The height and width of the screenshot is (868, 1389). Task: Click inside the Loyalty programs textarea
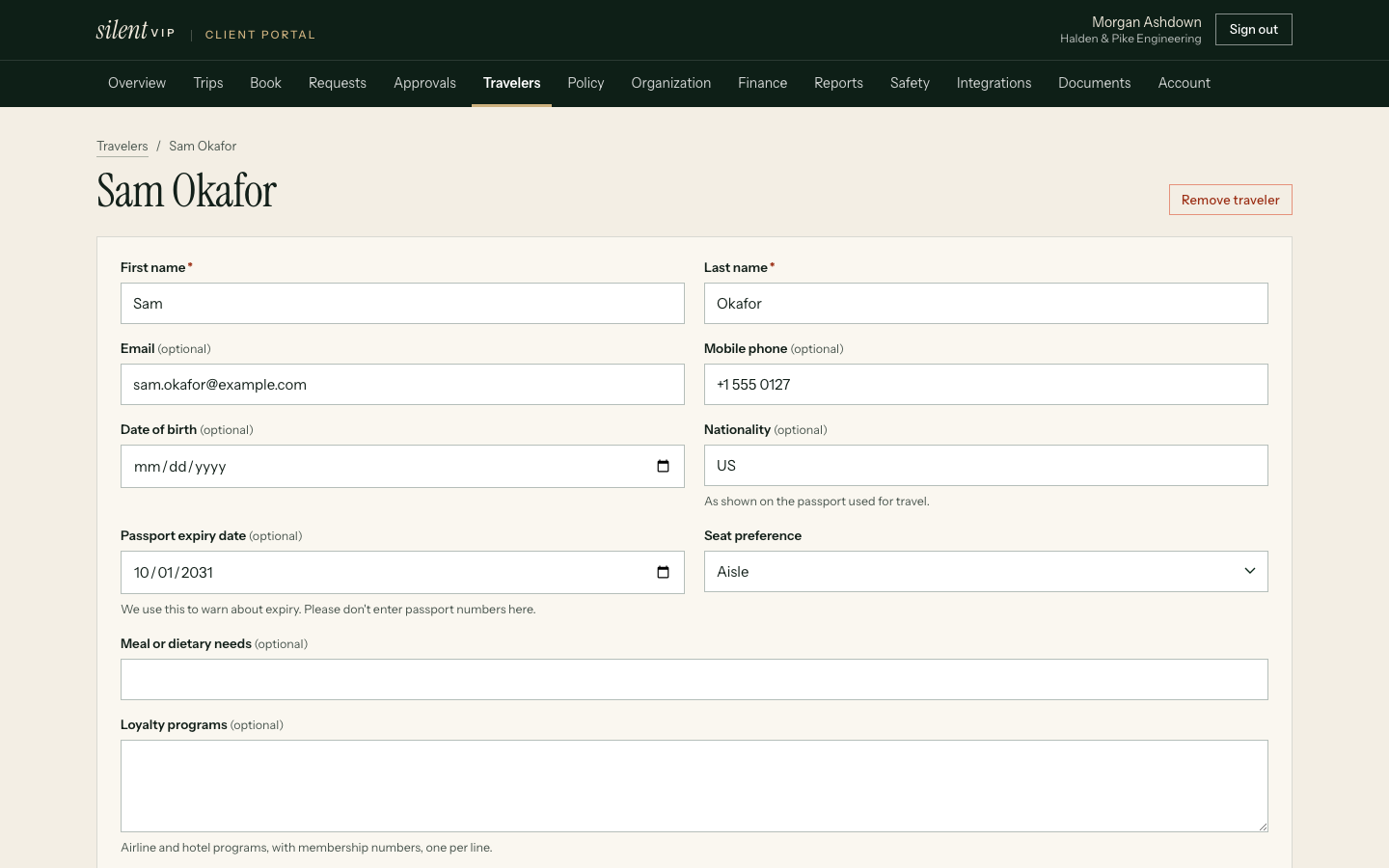tap(694, 786)
